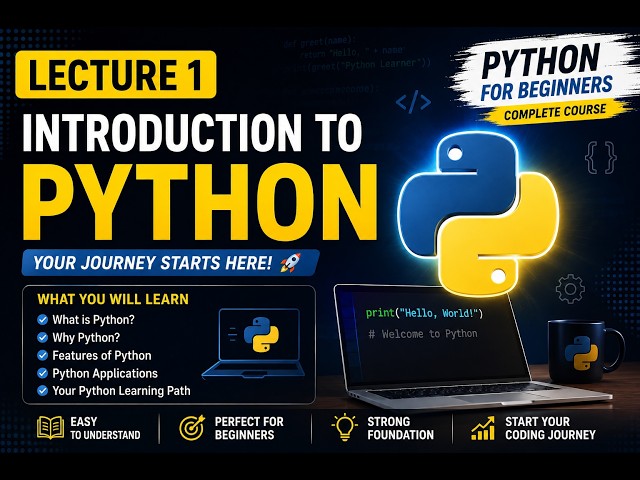This screenshot has height=480, width=640.
Task: Click the rocket emoji on the blue banner
Action: pyautogui.click(x=291, y=262)
